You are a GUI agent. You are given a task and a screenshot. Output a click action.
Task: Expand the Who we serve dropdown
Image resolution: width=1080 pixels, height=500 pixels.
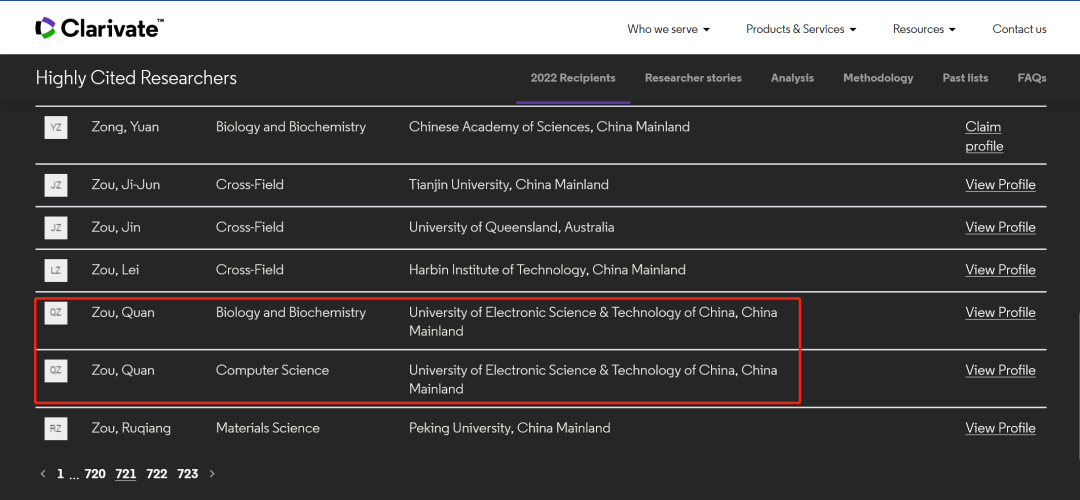668,29
